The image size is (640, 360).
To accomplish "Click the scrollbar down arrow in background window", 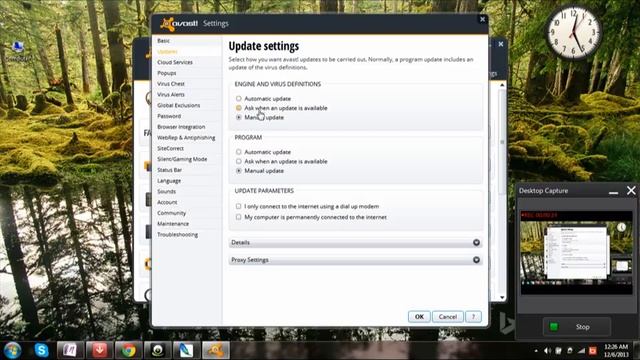I will (x=502, y=298).
